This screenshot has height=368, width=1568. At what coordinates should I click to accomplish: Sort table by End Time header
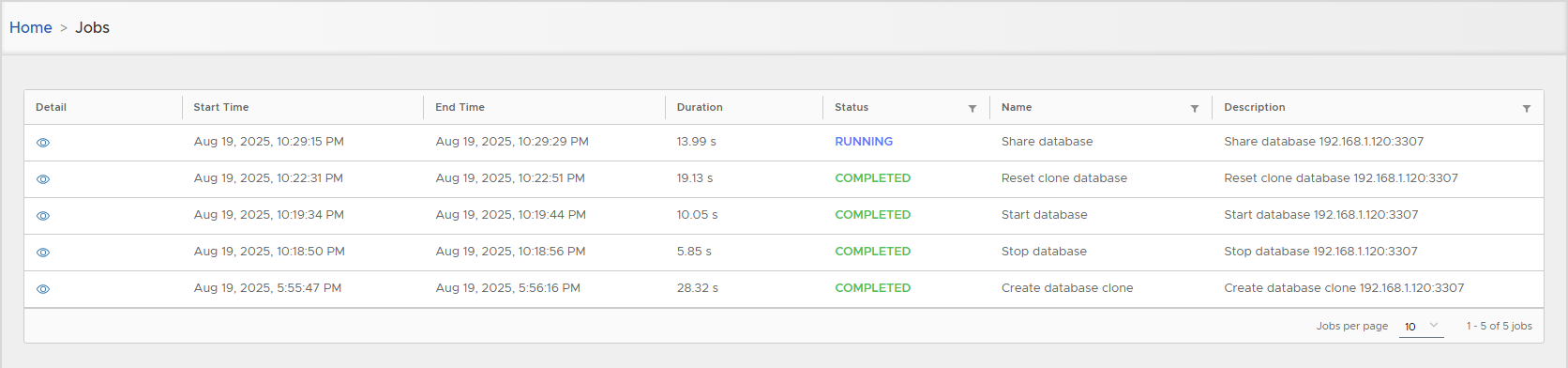[460, 107]
